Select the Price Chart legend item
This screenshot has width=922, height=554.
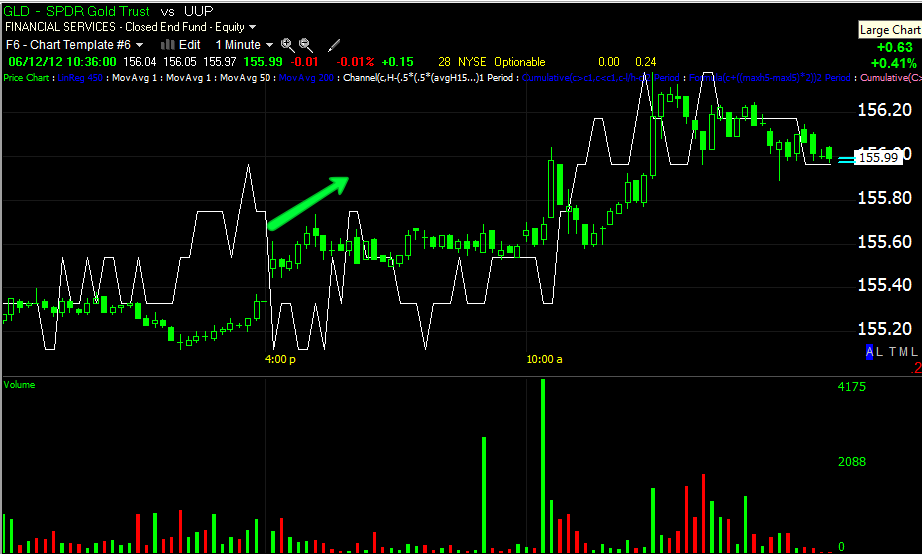tap(26, 78)
